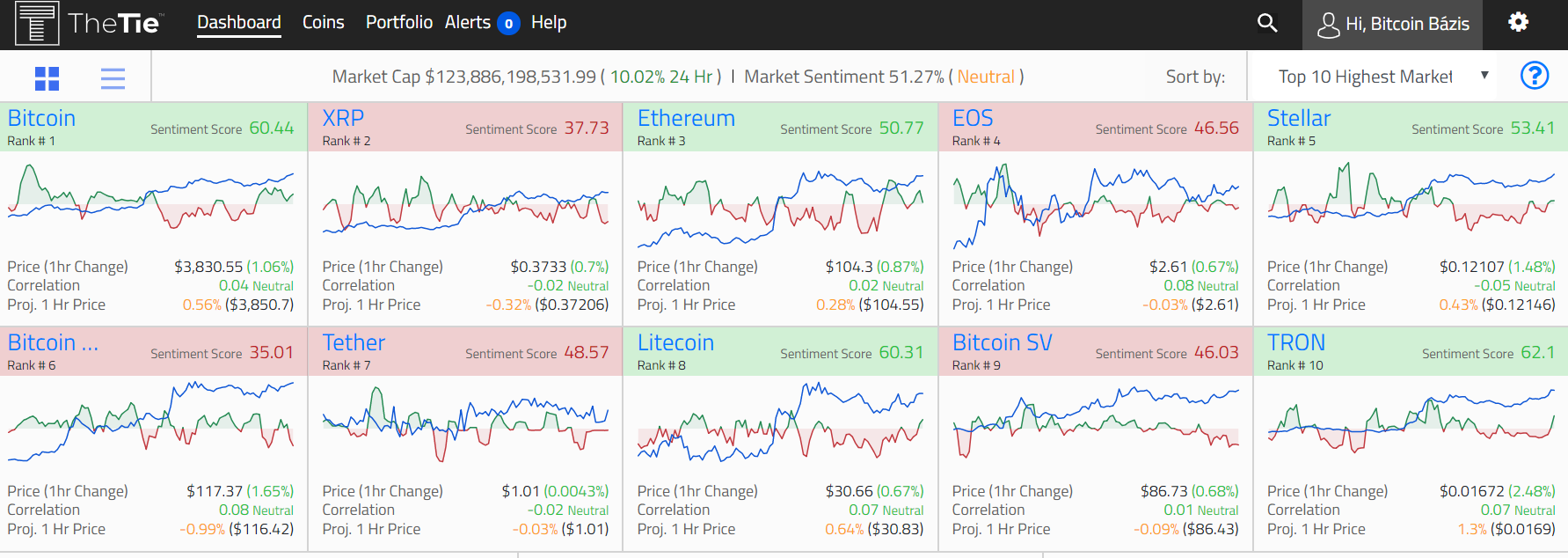Open the Stellar coin link
Image resolution: width=1568 pixels, height=558 pixels.
point(1299,118)
